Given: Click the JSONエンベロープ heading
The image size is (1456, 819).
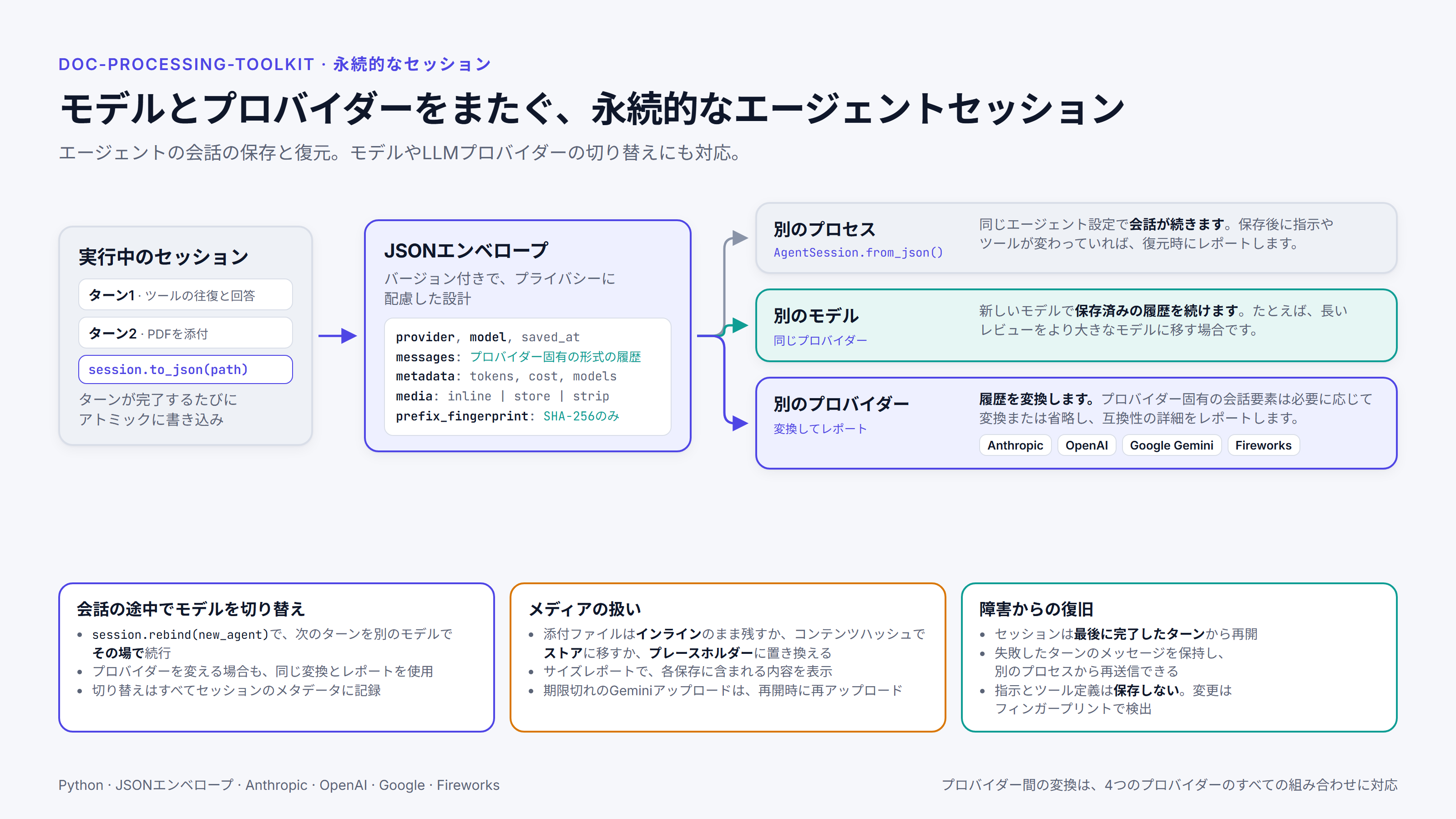Looking at the screenshot, I should click(x=466, y=250).
